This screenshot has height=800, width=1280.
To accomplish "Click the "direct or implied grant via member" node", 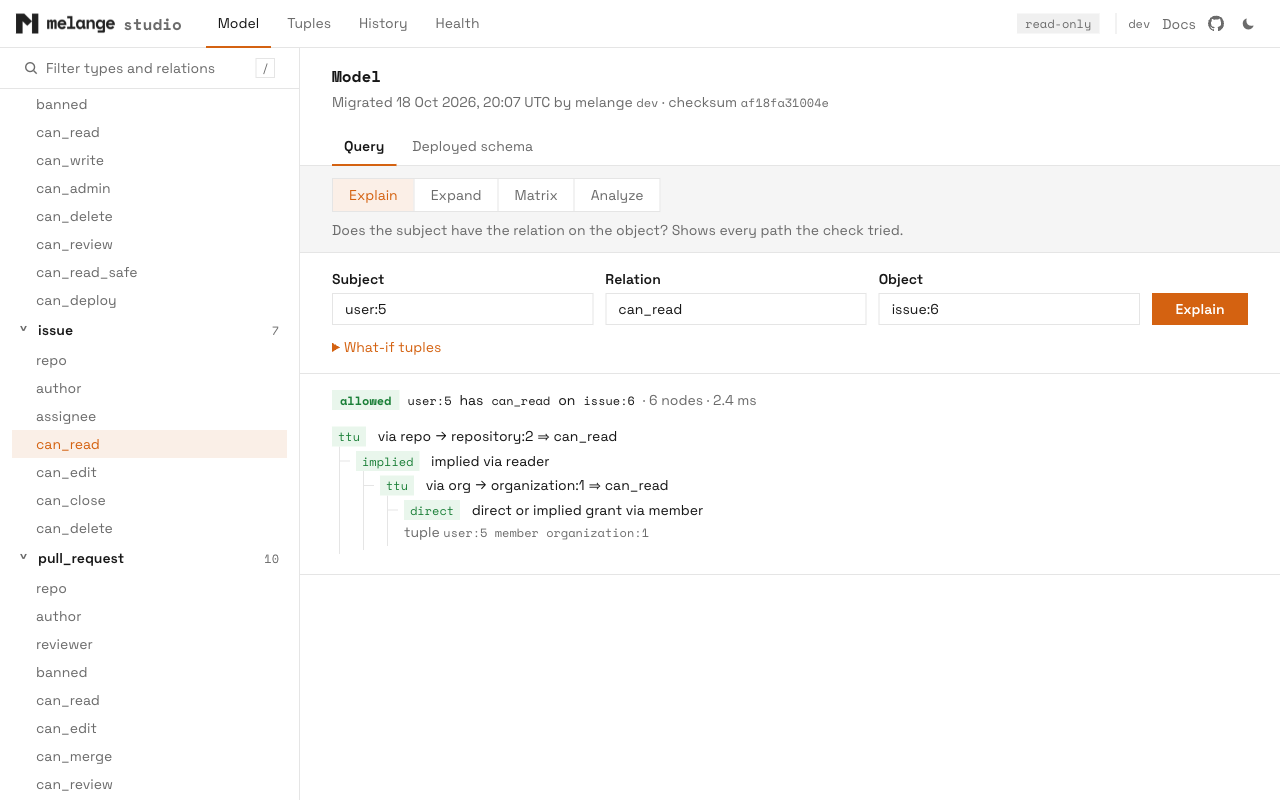I will pyautogui.click(x=587, y=510).
